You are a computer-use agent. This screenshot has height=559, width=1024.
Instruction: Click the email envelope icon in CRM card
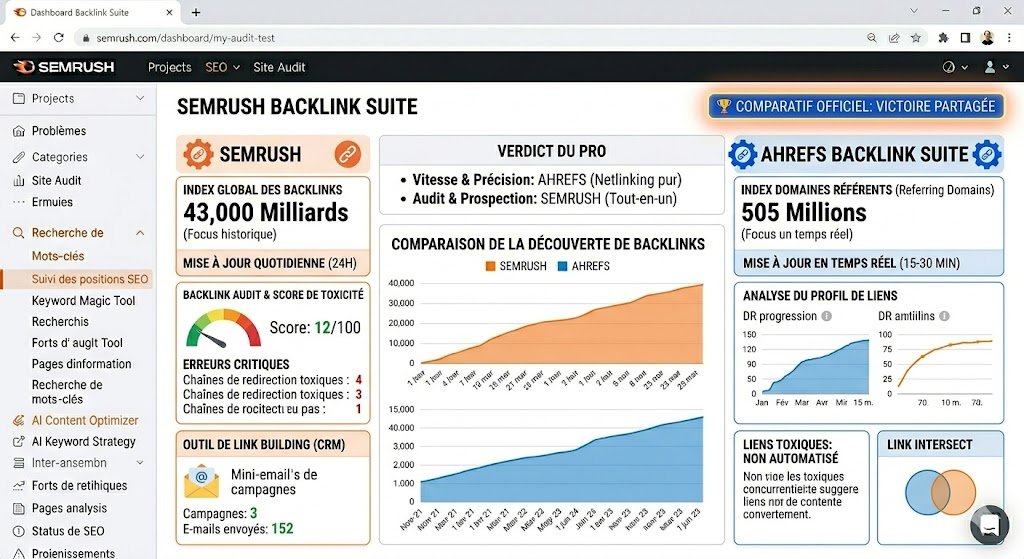[201, 481]
